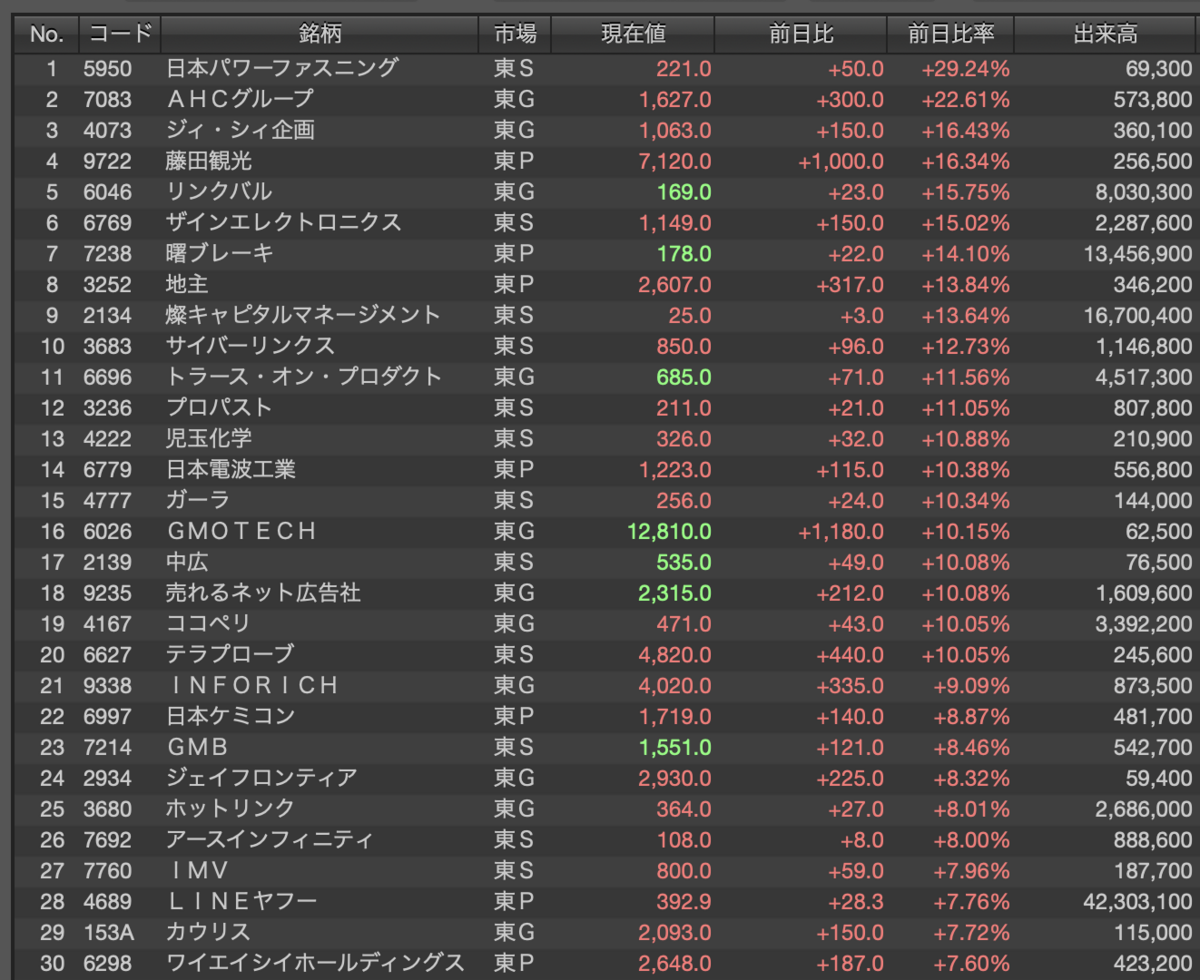Screen dimensions: 1200x980
Task: Select 児玉化学 stock name
Action: point(208,438)
